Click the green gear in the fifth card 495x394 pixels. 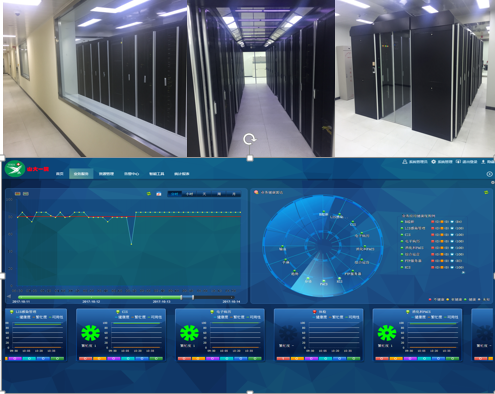pos(387,333)
